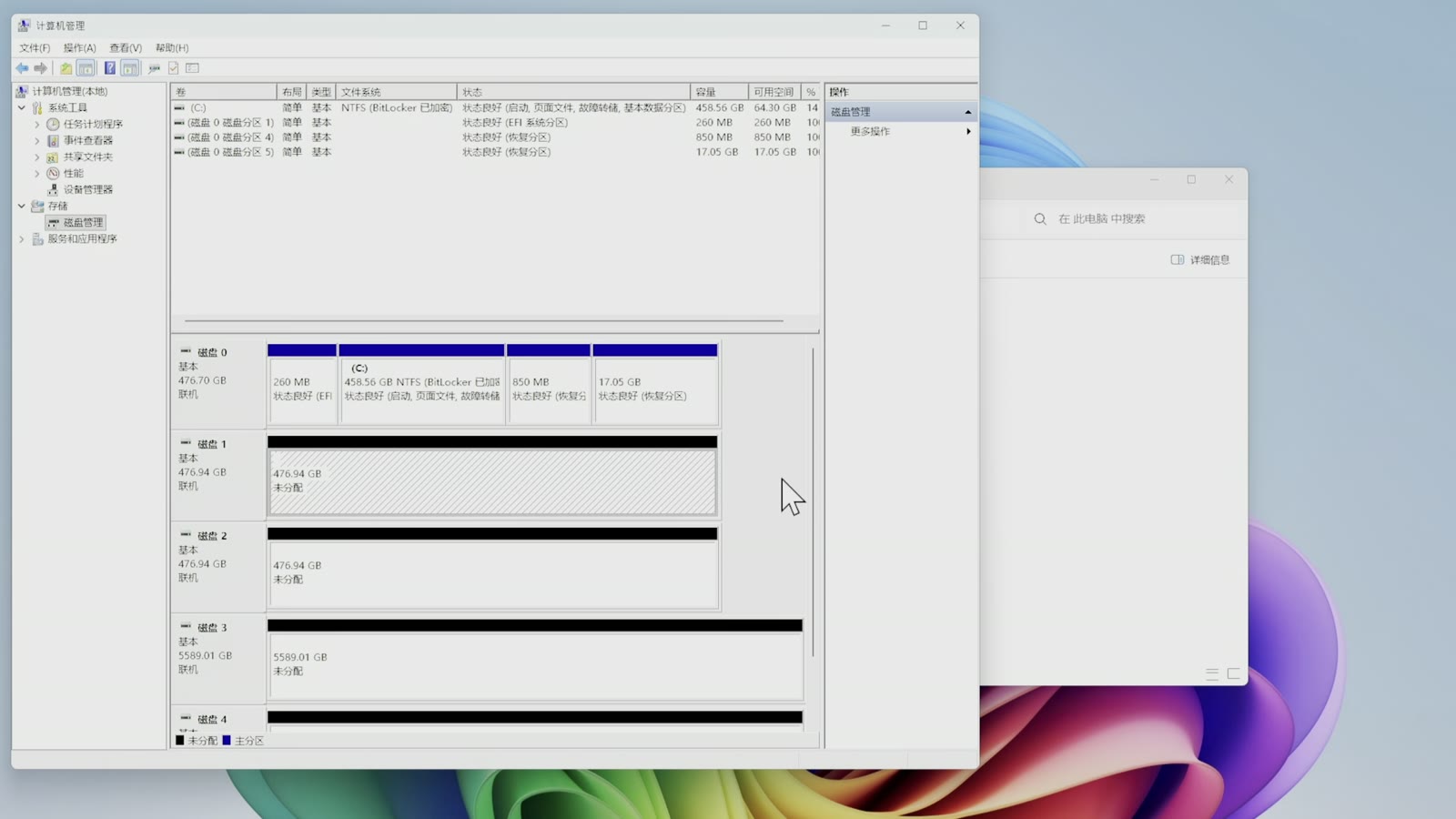The height and width of the screenshot is (819, 1456).
Task: Click the 服务和应用程序 icon
Action: click(37, 238)
